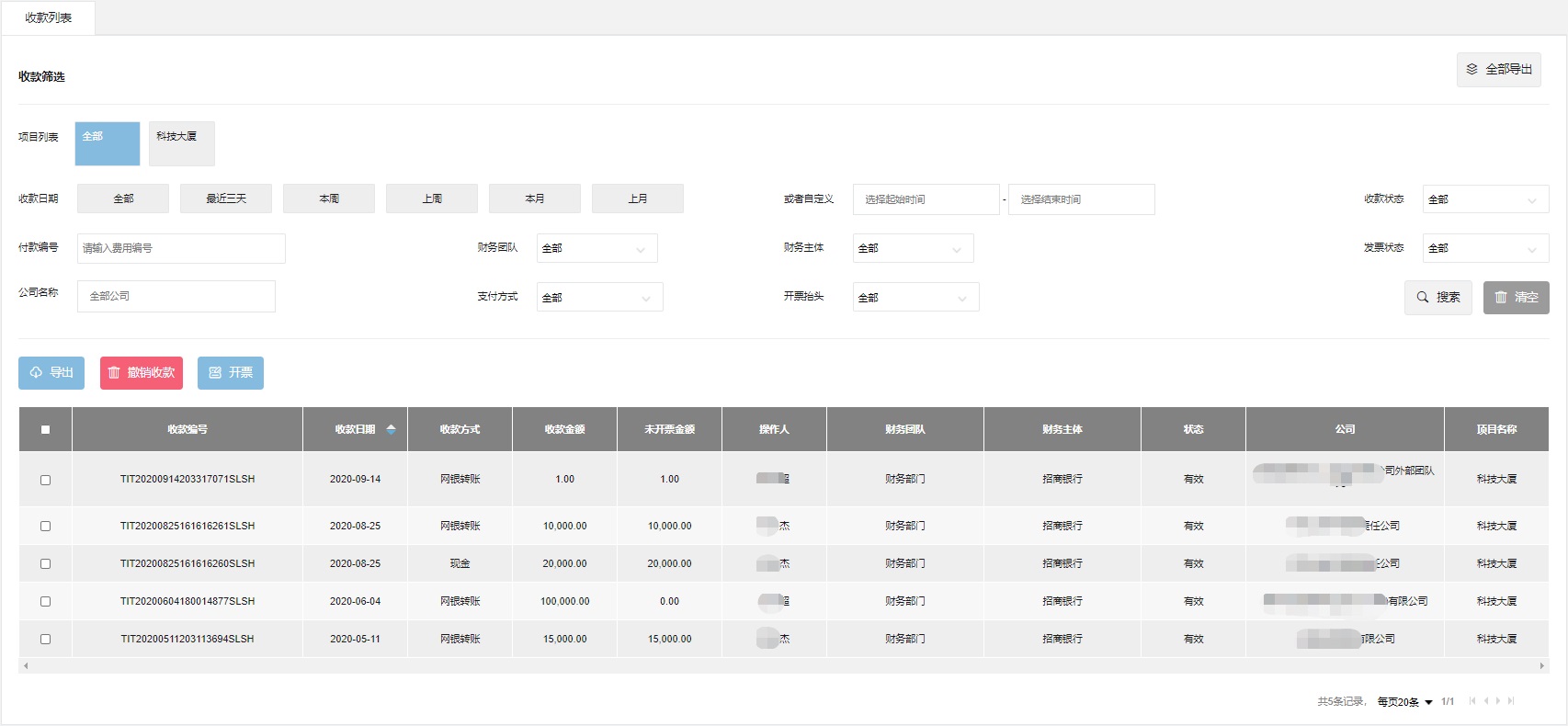Click the invoice icon on 开票 button

click(x=215, y=373)
